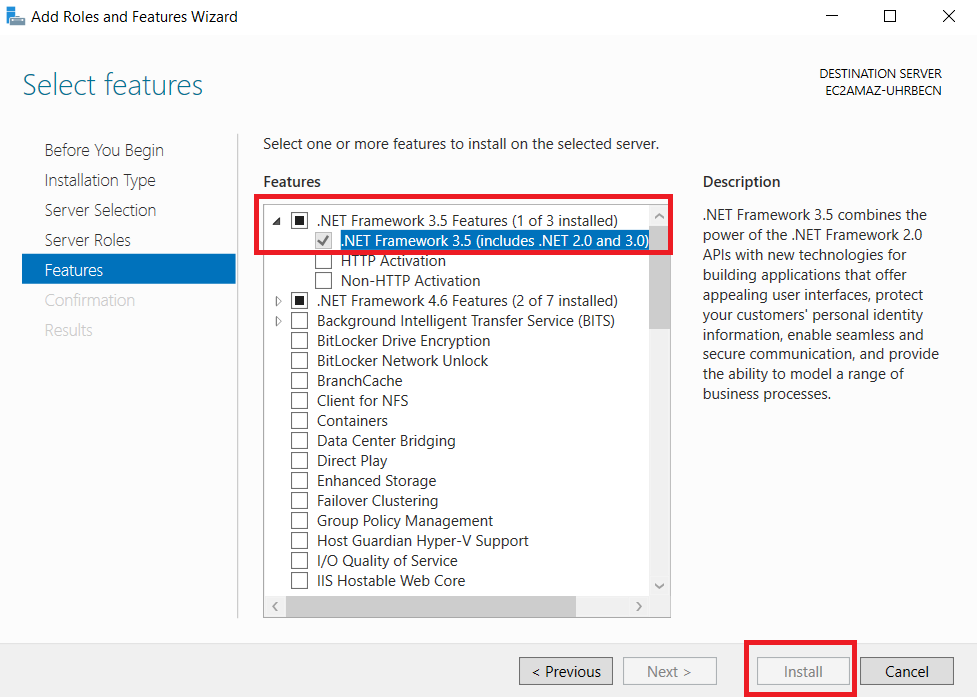Viewport: 977px width, 697px height.
Task: Check the HTTP Activation checkbox
Action: pos(323,260)
